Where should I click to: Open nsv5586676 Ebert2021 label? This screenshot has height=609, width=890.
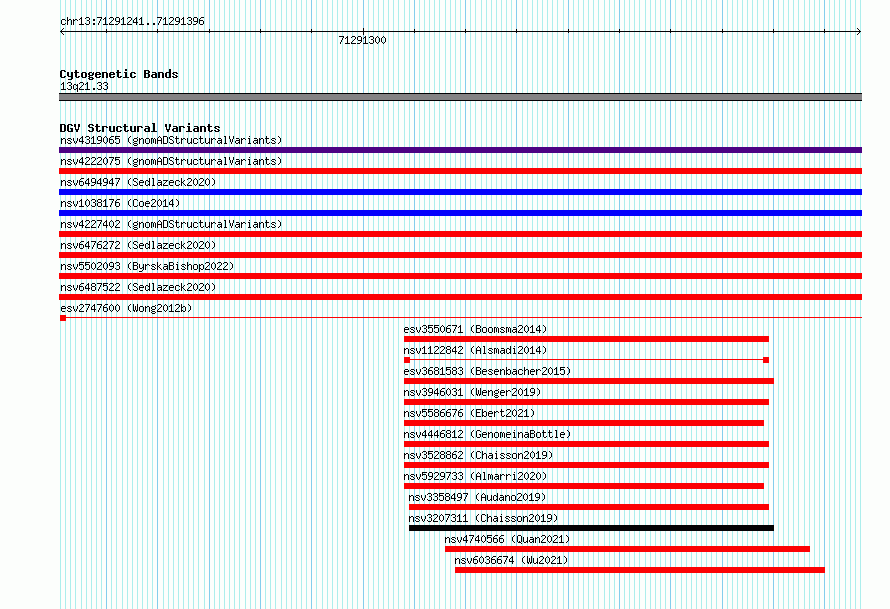click(x=469, y=413)
